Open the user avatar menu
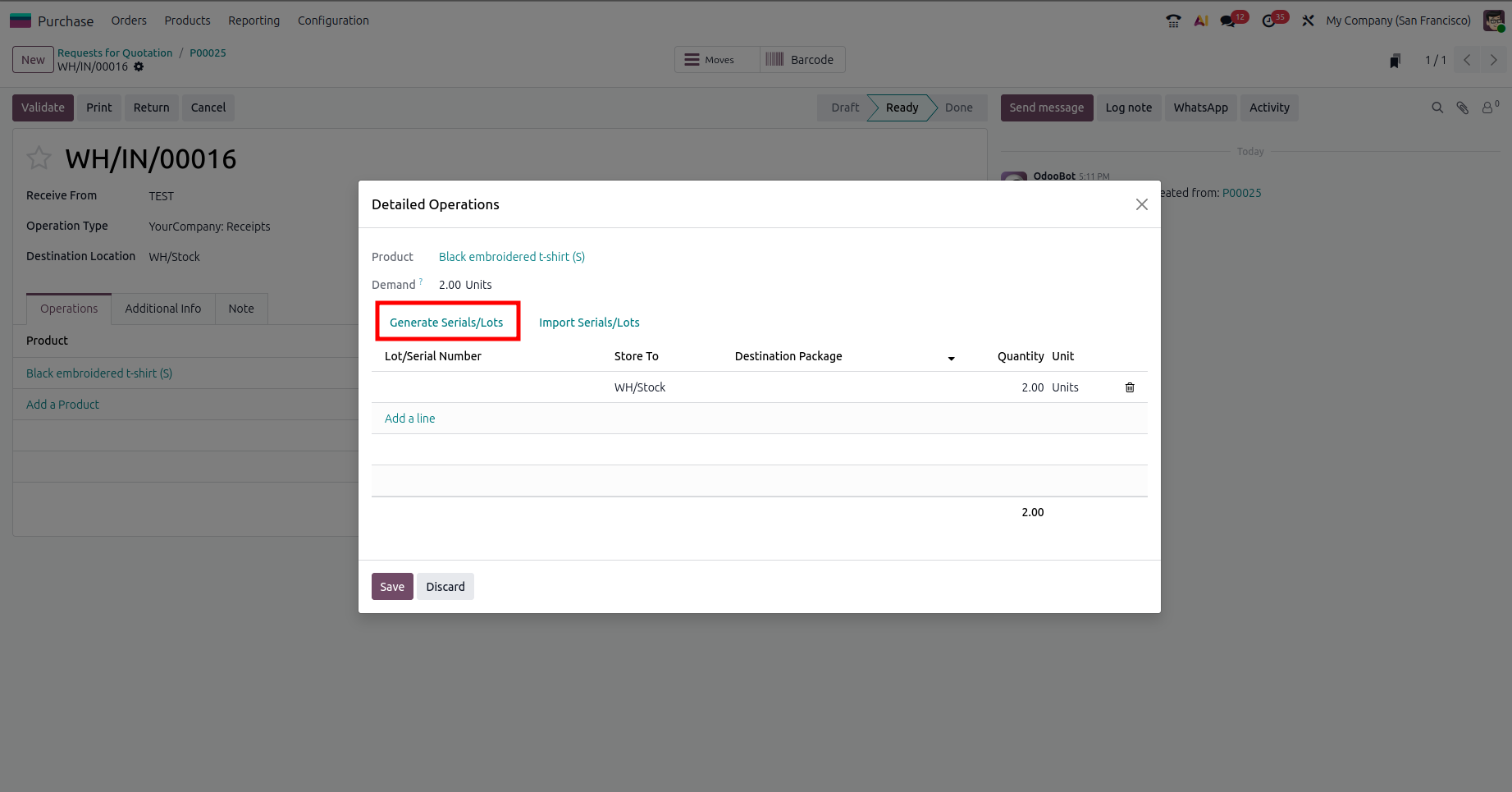The image size is (1512, 792). point(1493,21)
